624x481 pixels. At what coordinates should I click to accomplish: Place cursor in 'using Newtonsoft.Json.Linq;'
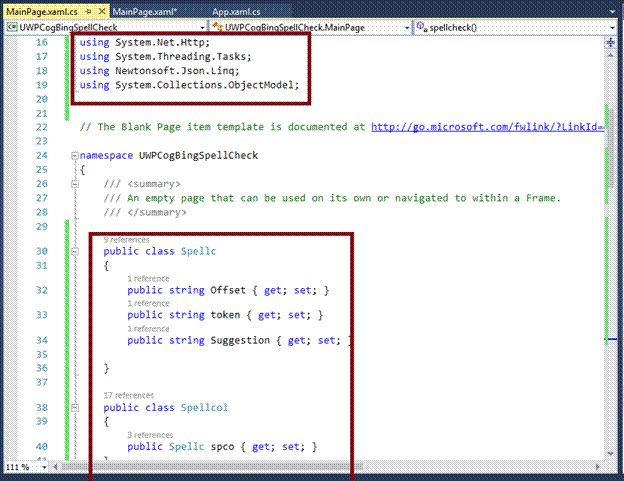click(160, 71)
